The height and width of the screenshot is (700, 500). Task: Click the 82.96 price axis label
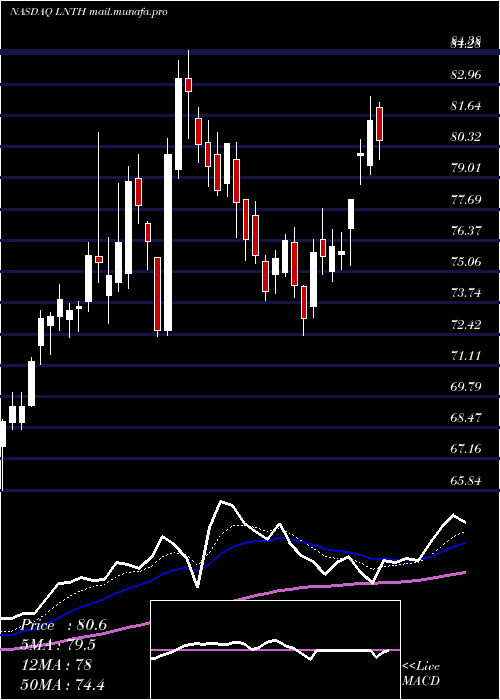466,75
